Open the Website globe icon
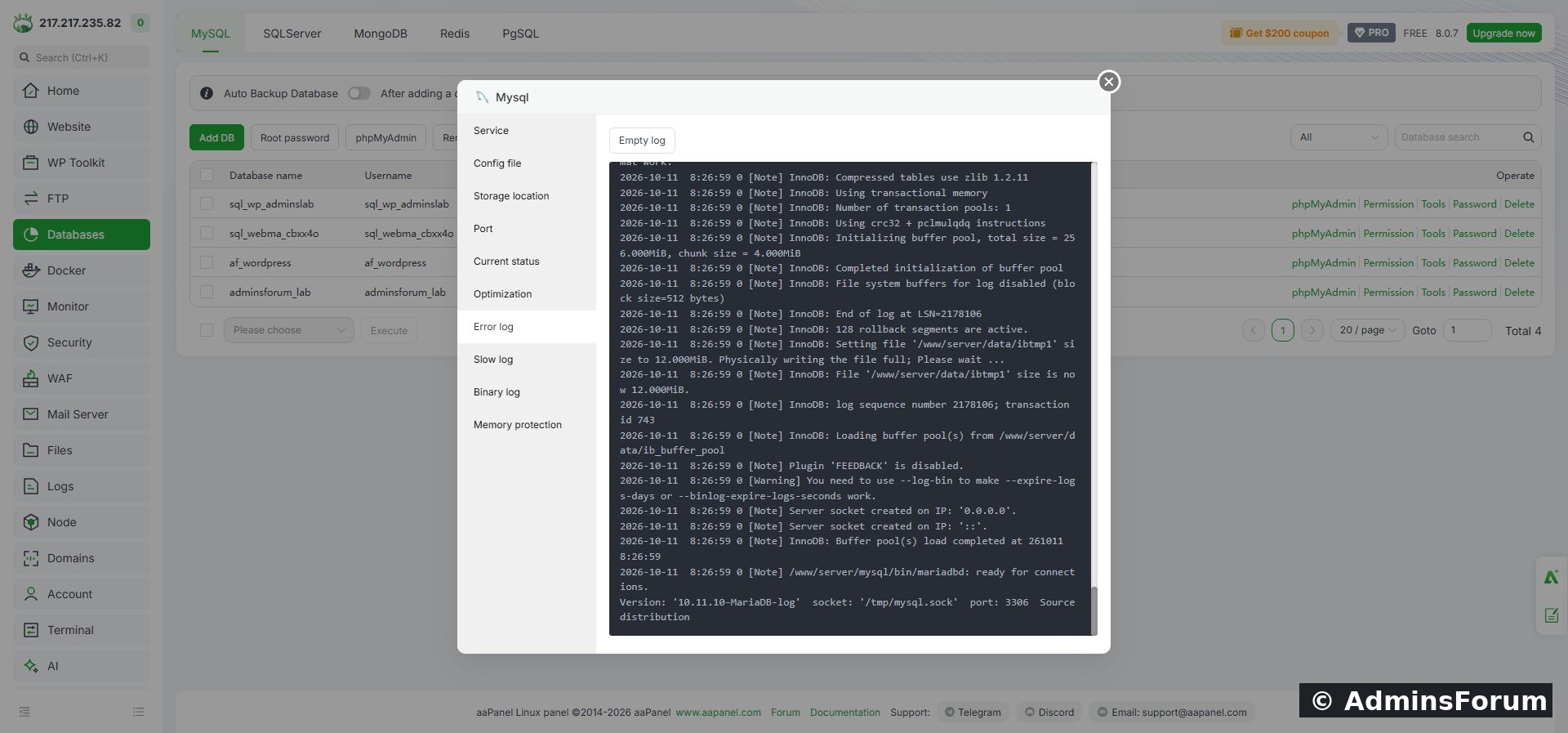The height and width of the screenshot is (733, 1568). [x=31, y=127]
